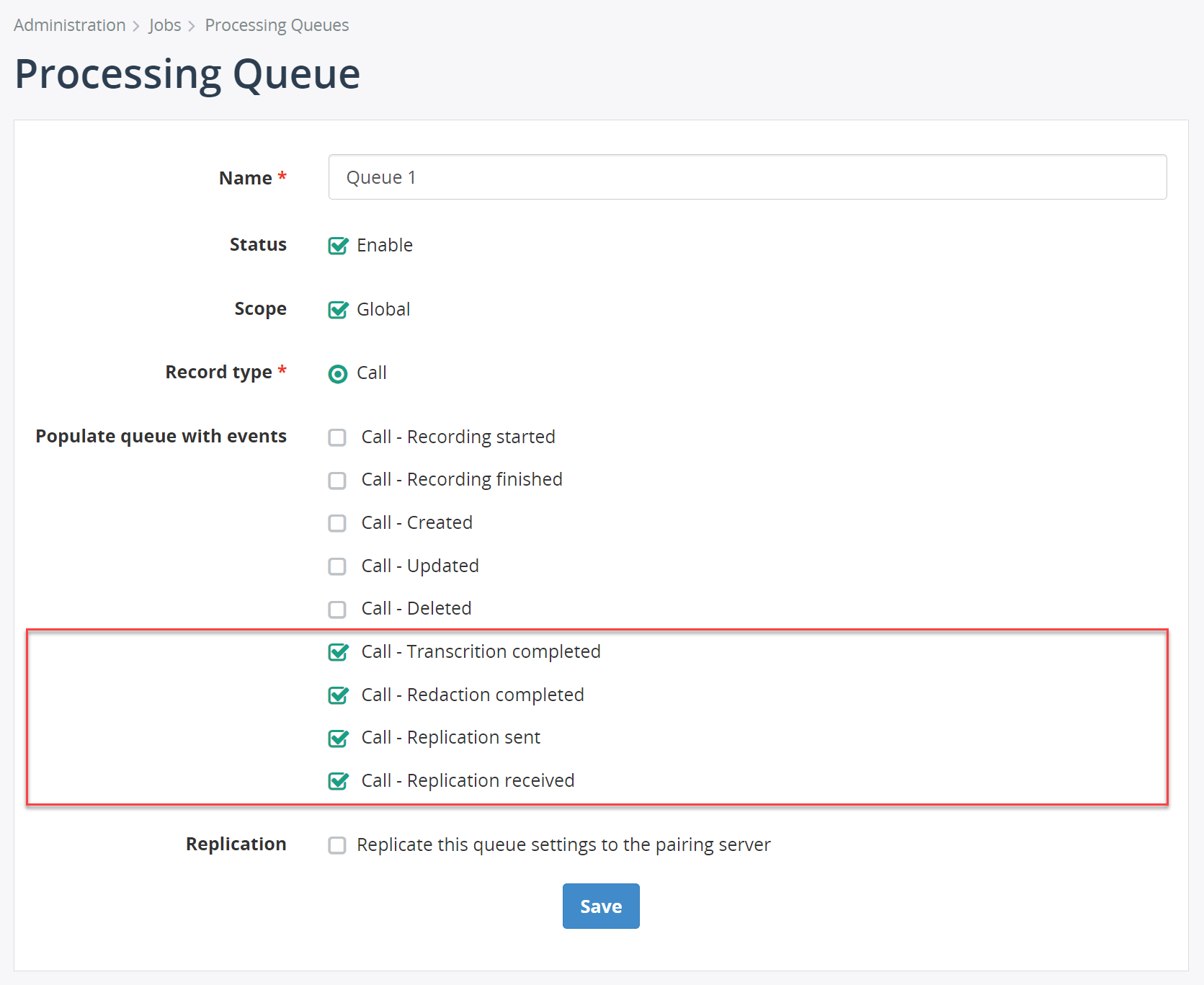1204x985 pixels.
Task: Uncheck Call - Redaction completed event
Action: tap(338, 695)
